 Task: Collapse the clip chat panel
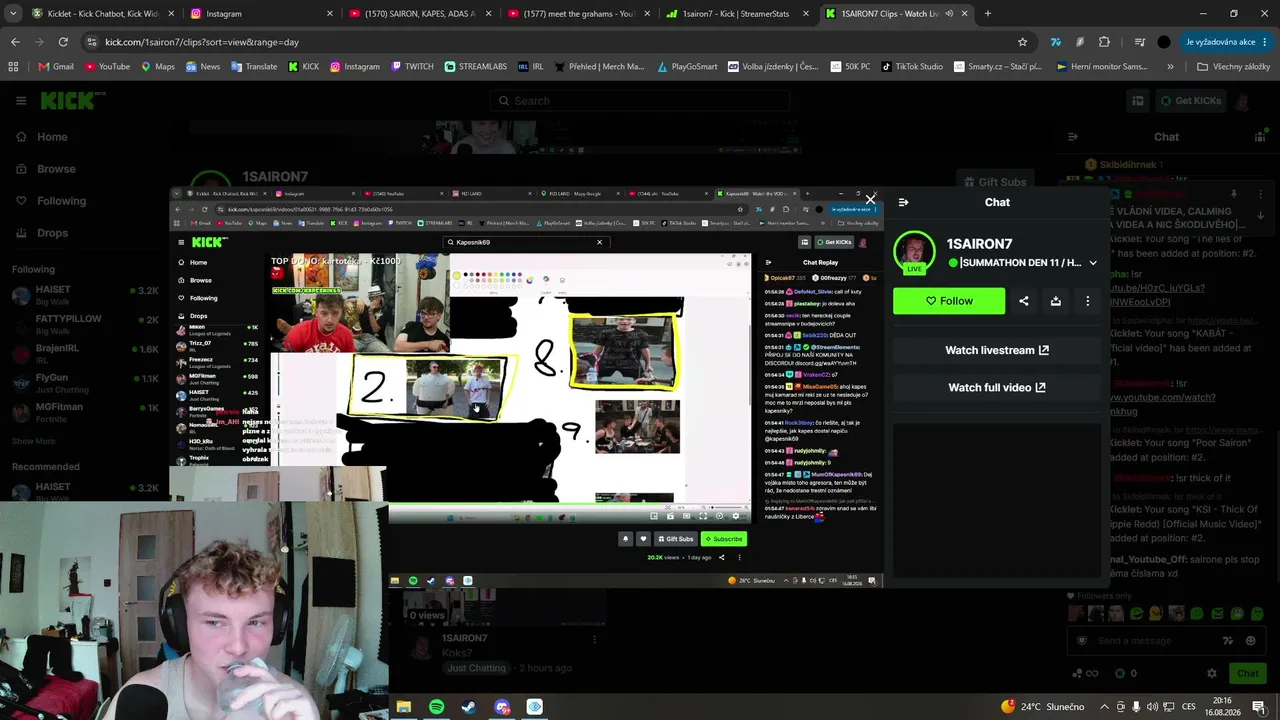[x=904, y=202]
